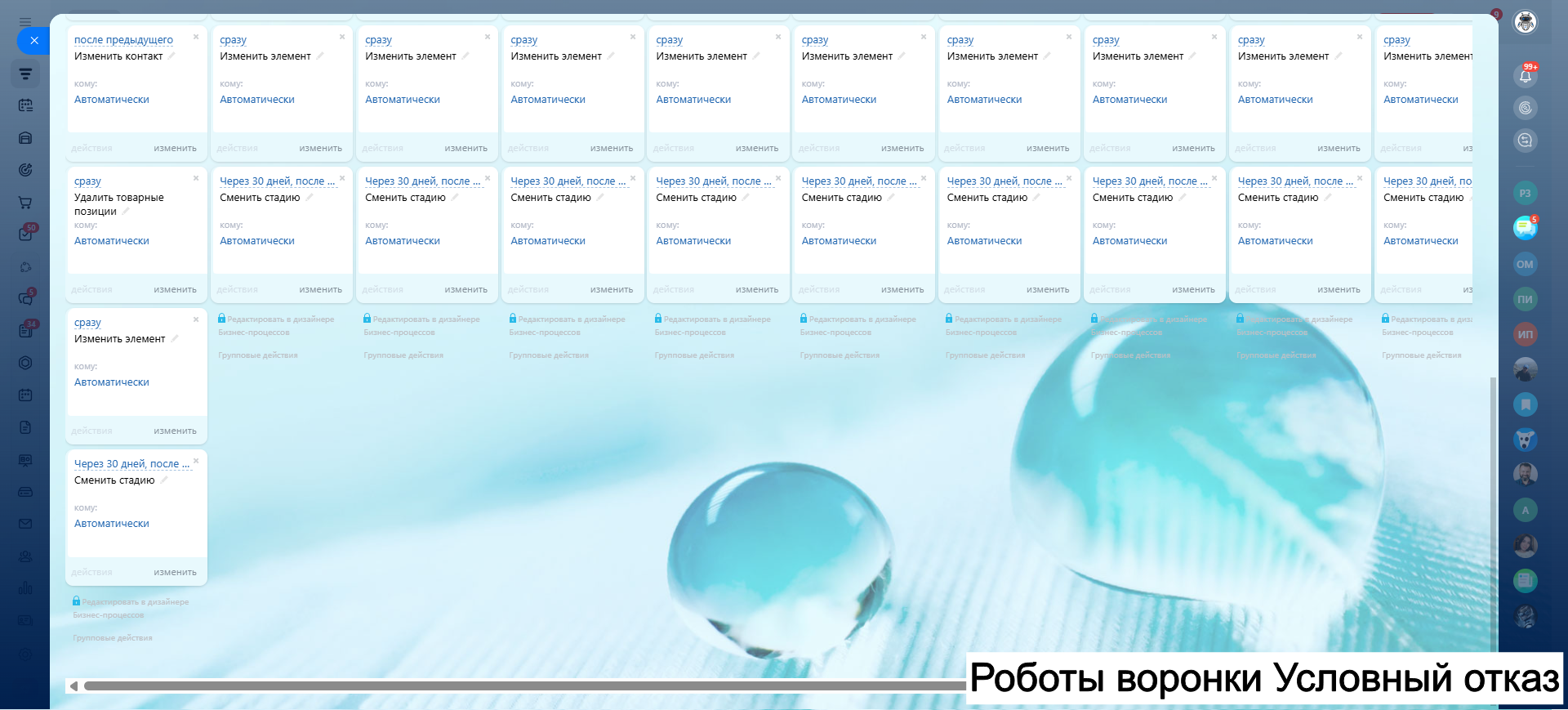The height and width of the screenshot is (710, 1568).
Task: Click 'изменить' on 'Удалить товарные позиции' card
Action: tap(176, 290)
